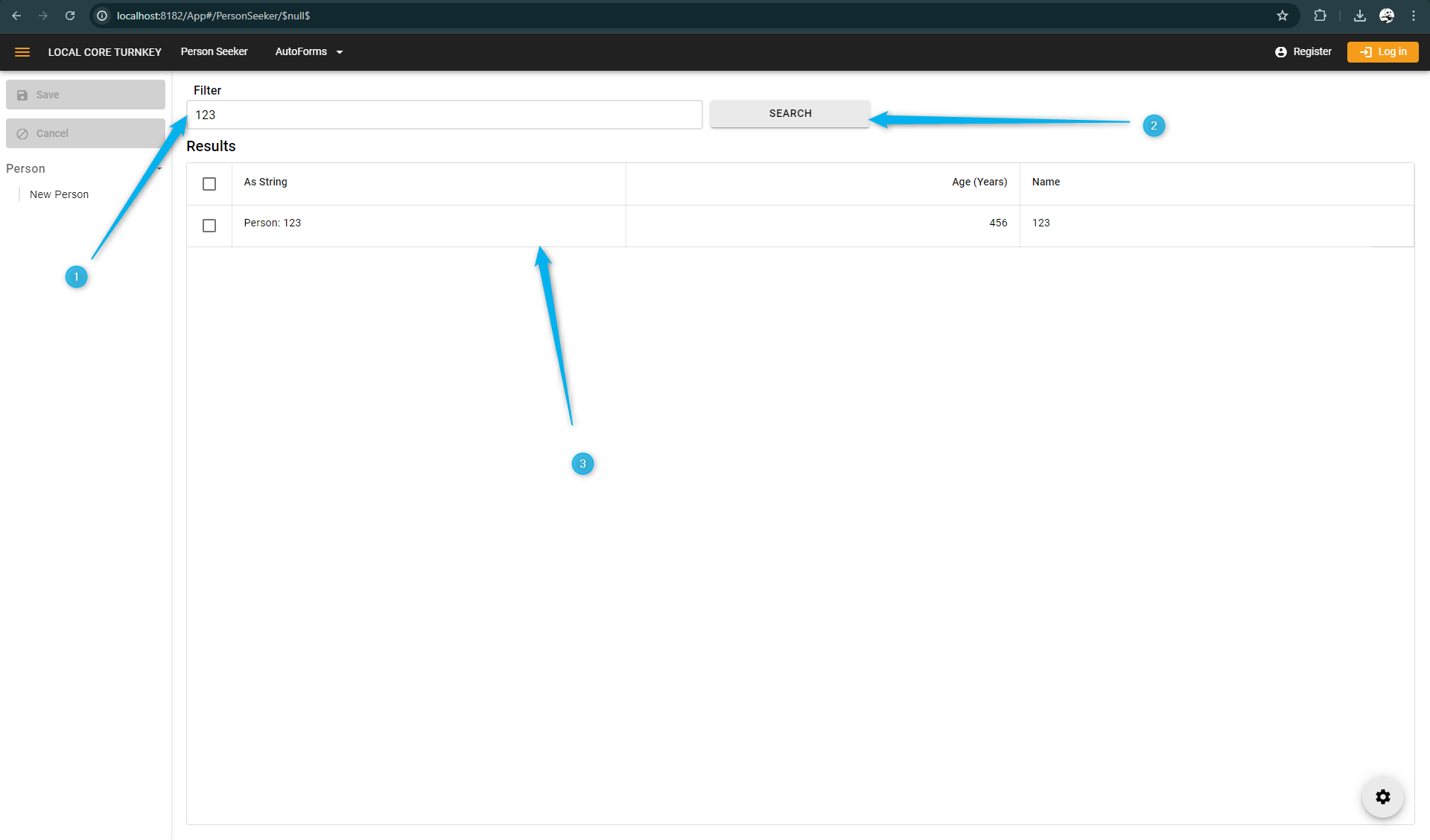The image size is (1430, 840).
Task: Tick the checkbox for Person: 123 row
Action: click(x=209, y=226)
